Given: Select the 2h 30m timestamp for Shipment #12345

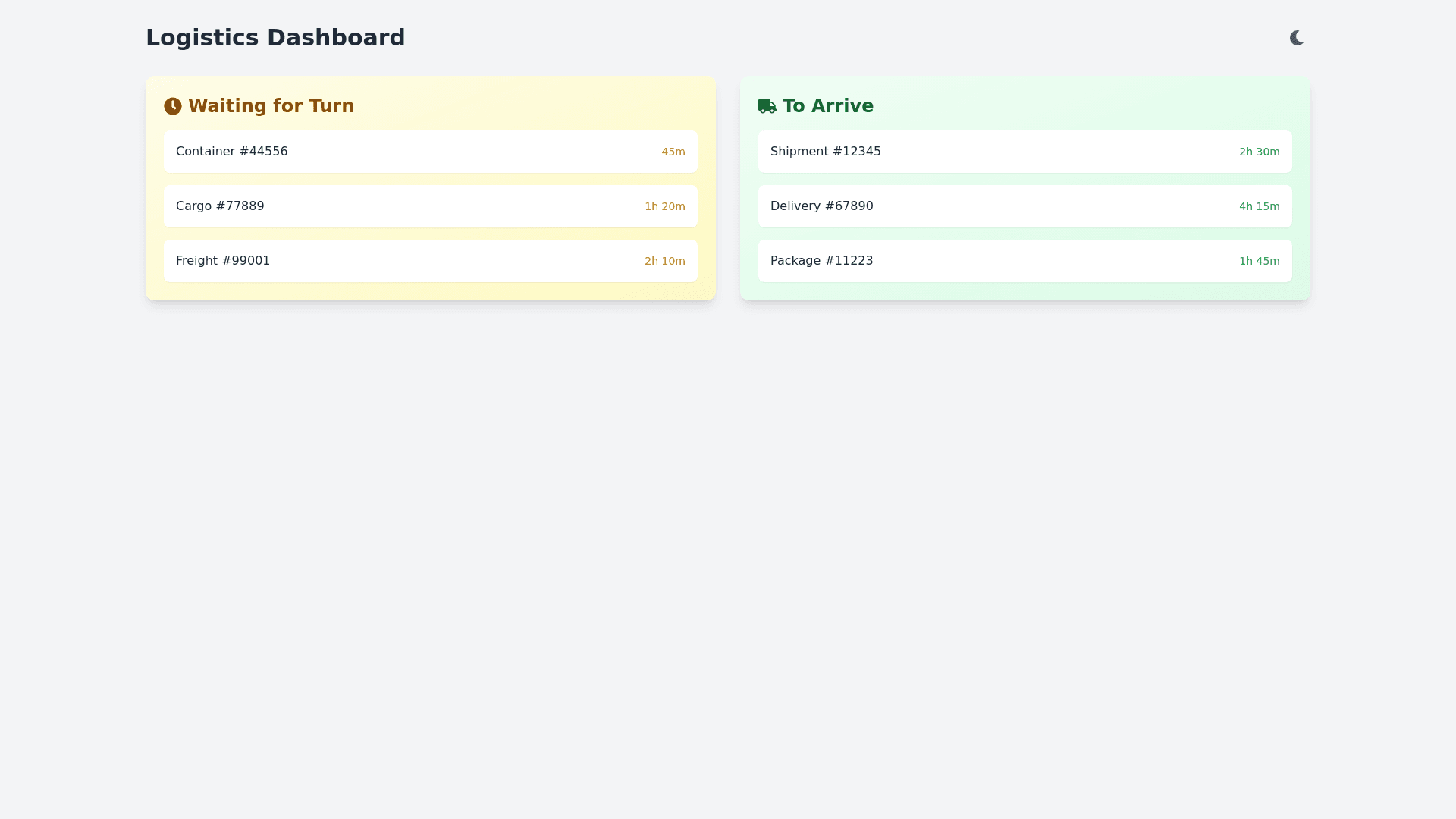Looking at the screenshot, I should (1259, 152).
